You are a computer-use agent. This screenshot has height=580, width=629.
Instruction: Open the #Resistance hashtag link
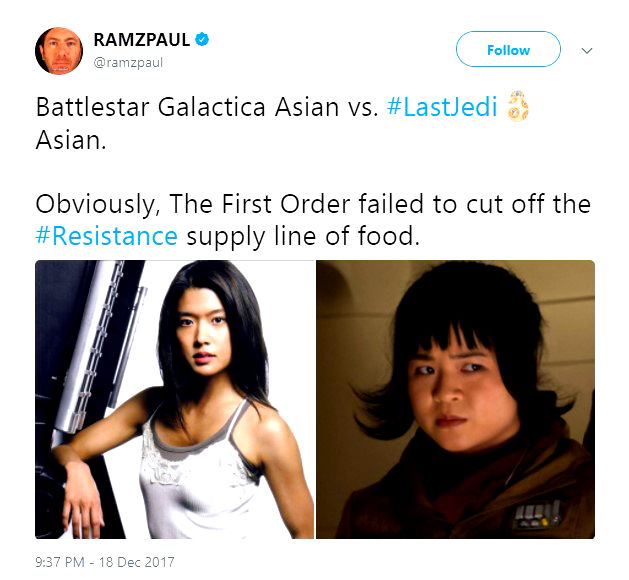106,236
